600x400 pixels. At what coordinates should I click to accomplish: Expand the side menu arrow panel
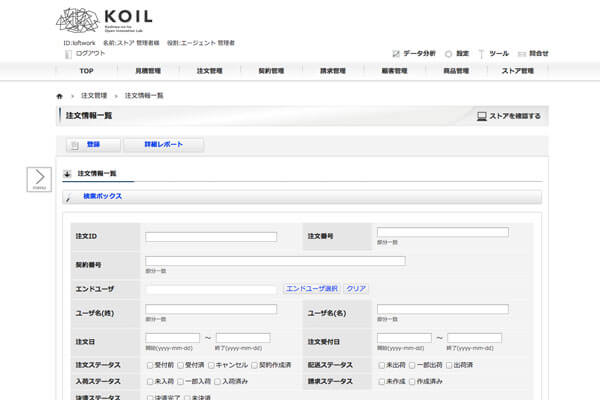(38, 179)
